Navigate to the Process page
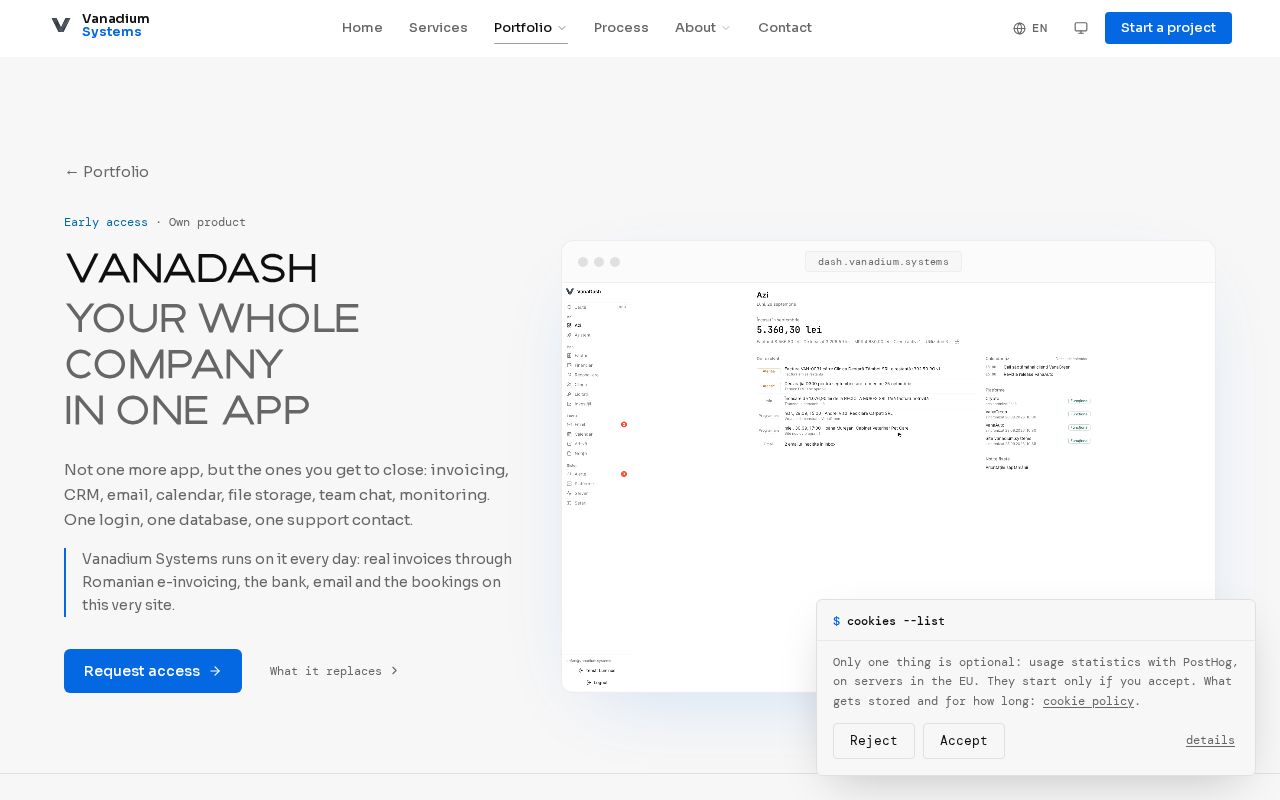Viewport: 1280px width, 800px height. [621, 28]
